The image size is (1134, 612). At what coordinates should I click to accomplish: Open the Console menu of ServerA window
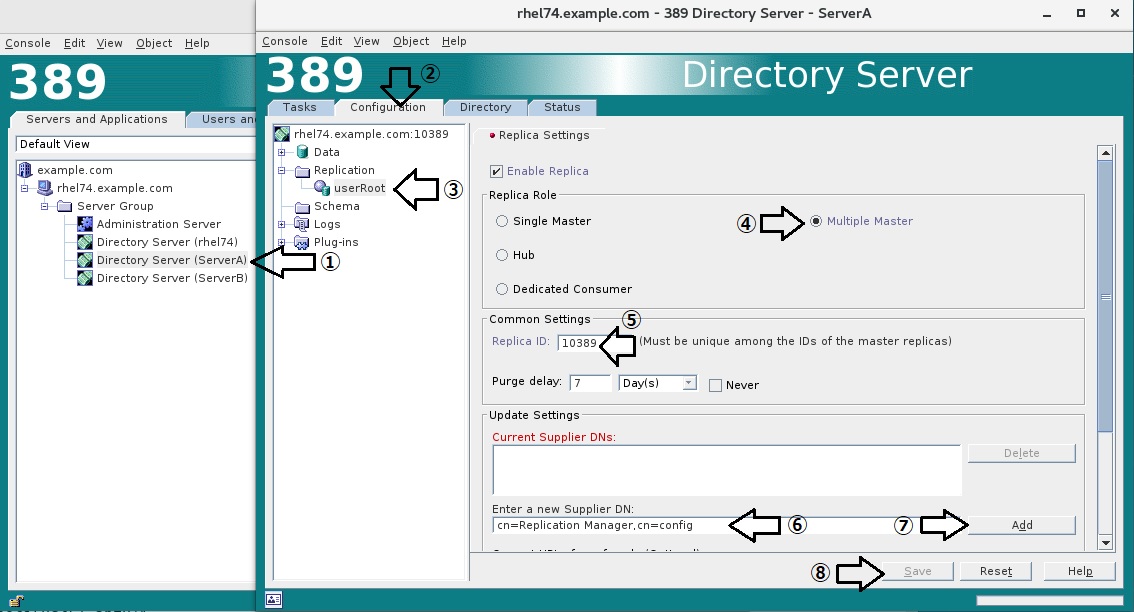coord(285,41)
